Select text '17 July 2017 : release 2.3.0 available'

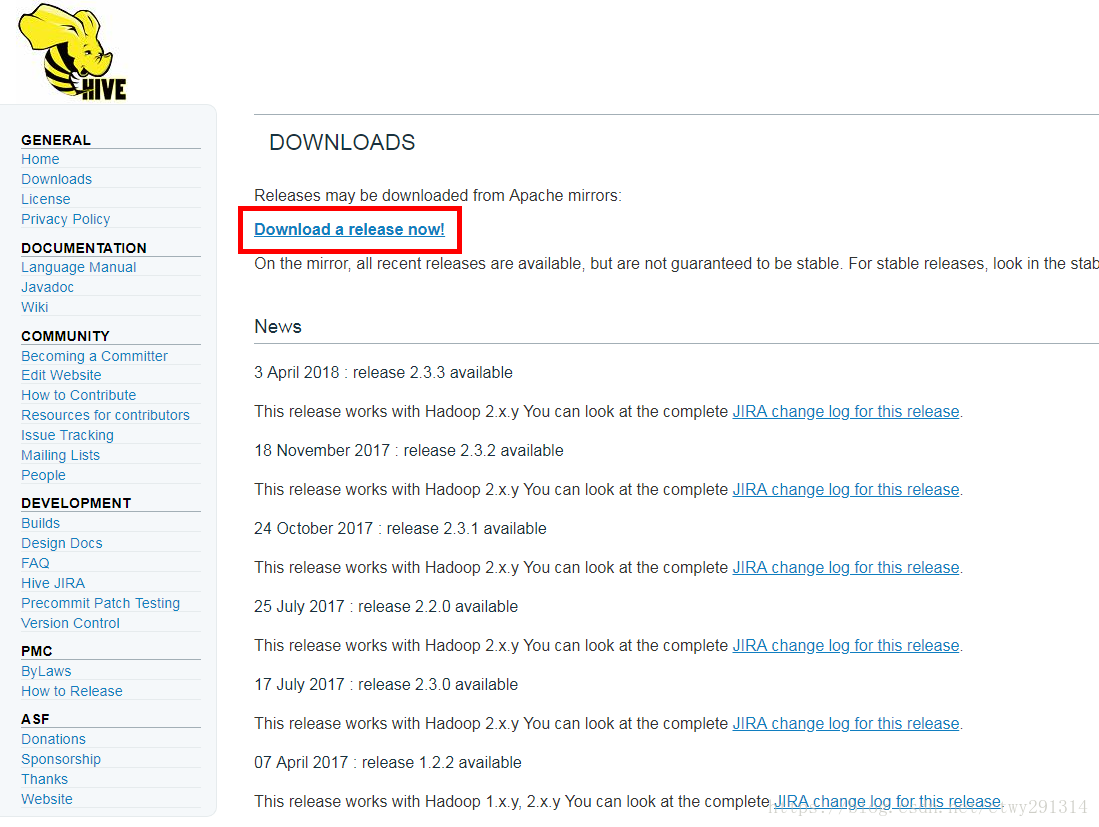(x=385, y=684)
